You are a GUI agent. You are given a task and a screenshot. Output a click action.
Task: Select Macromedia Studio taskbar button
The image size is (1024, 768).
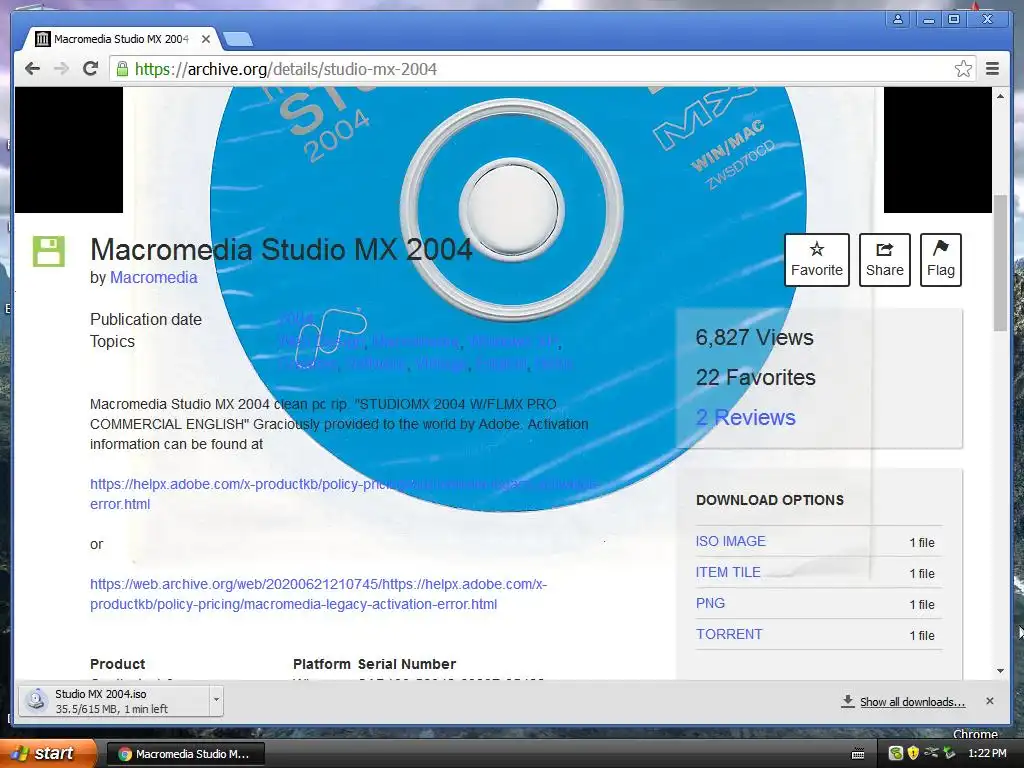click(x=185, y=754)
